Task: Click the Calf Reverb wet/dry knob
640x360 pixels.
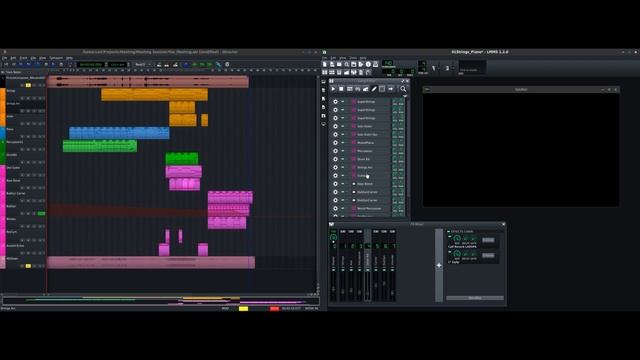Action: (x=457, y=239)
